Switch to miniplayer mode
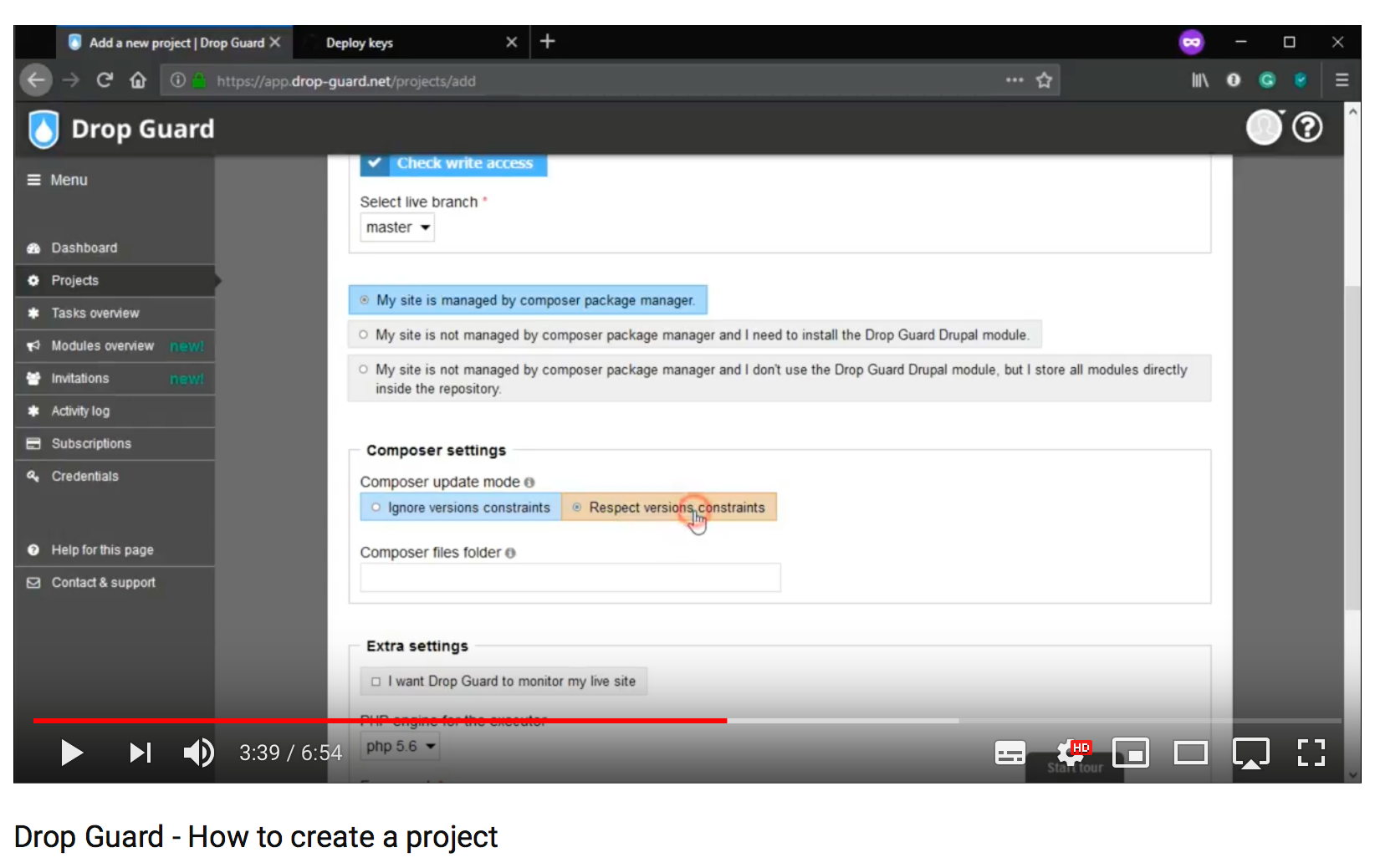Screen dimensions: 1375x868 [x=1130, y=753]
